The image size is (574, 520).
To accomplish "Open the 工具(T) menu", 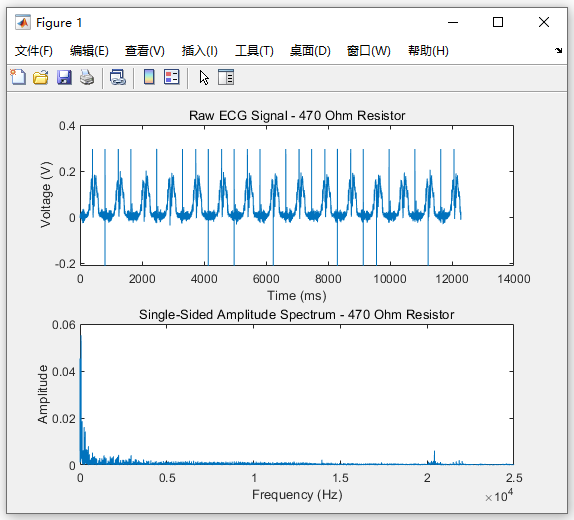I will pos(254,51).
